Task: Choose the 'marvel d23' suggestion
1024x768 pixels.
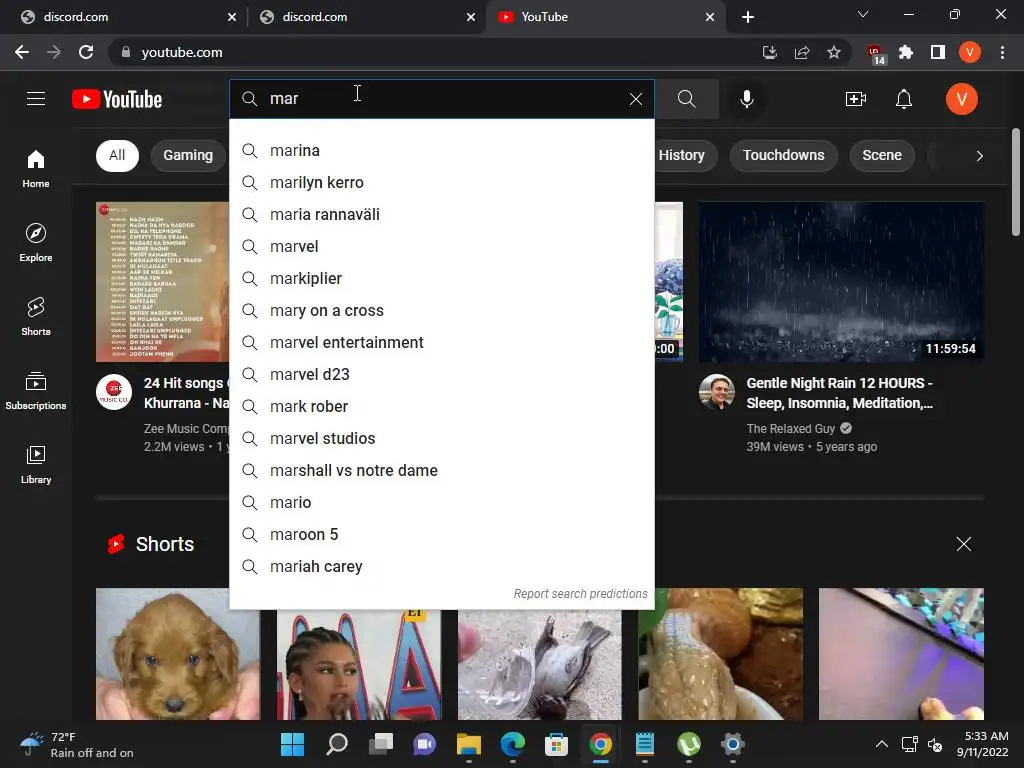Action: pos(442,374)
